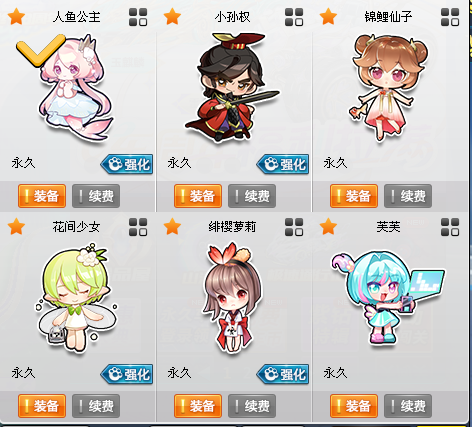Toggle the favorite star for 小孙权
The image size is (472, 427).
pyautogui.click(x=172, y=17)
